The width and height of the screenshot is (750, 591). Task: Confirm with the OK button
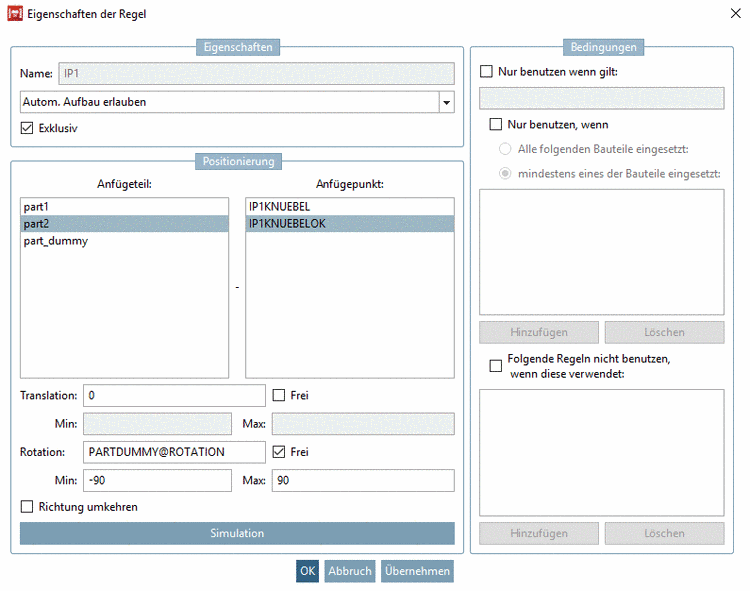tap(307, 571)
